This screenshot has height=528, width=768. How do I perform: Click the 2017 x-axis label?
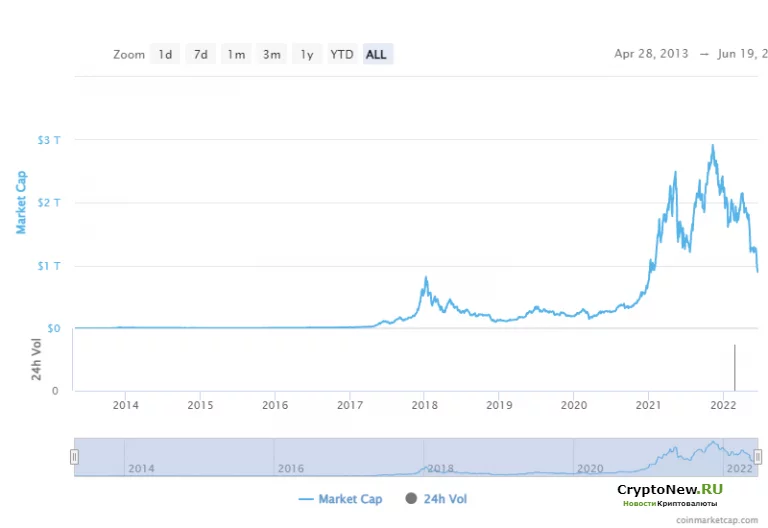click(350, 405)
